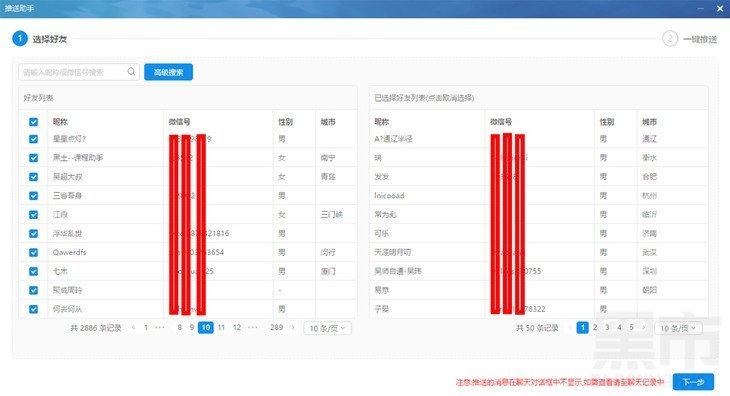The image size is (730, 396).
Task: Toggle the select-all header checkbox
Action: (34, 122)
